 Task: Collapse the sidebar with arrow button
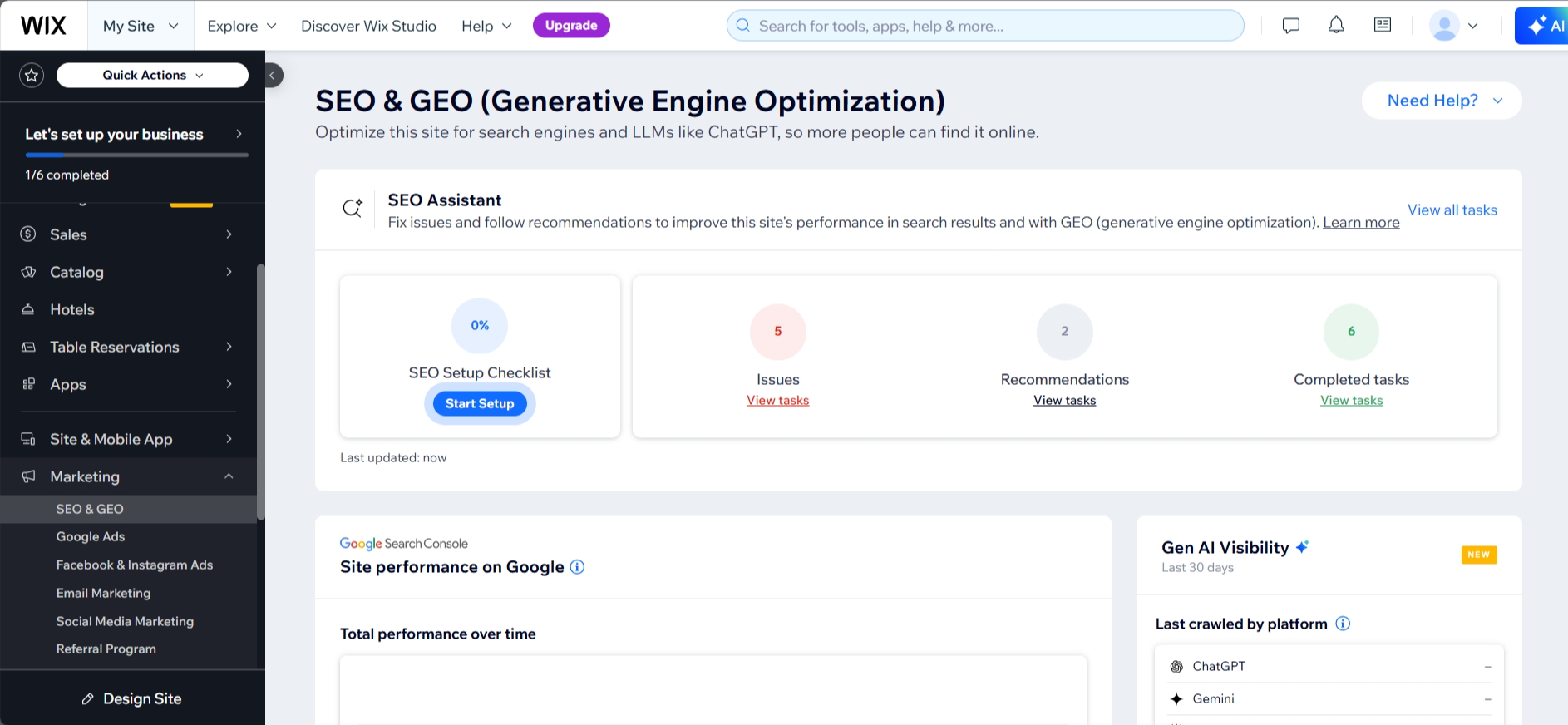click(x=273, y=76)
